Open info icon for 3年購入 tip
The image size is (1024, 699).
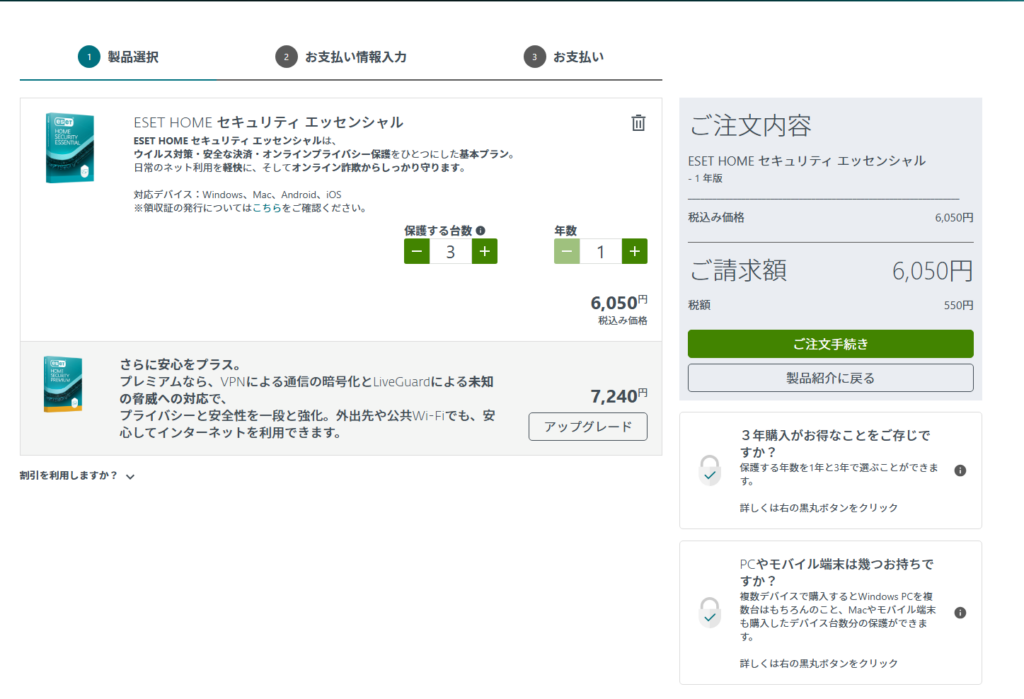pos(960,470)
